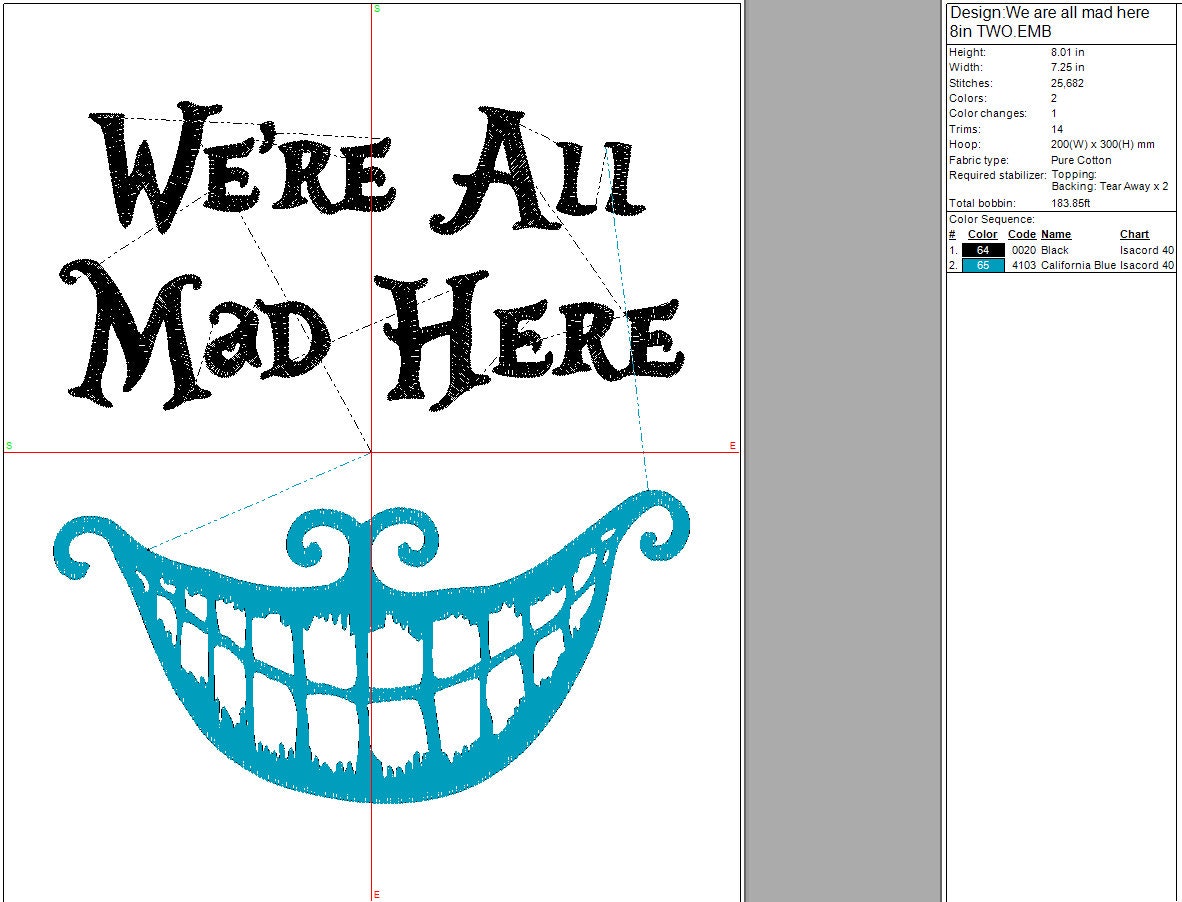Image resolution: width=1182 pixels, height=902 pixels.
Task: Select the California Blue swatch 65
Action: 982,265
